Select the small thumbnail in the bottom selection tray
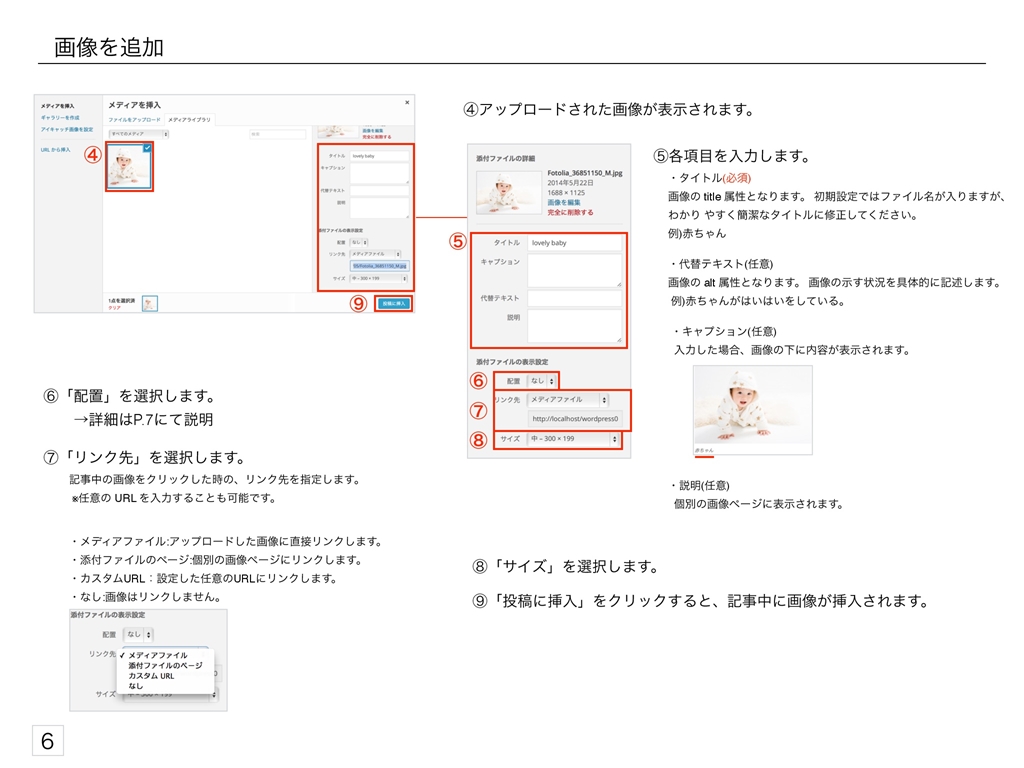Viewport: 1024px width, 768px height. [150, 303]
